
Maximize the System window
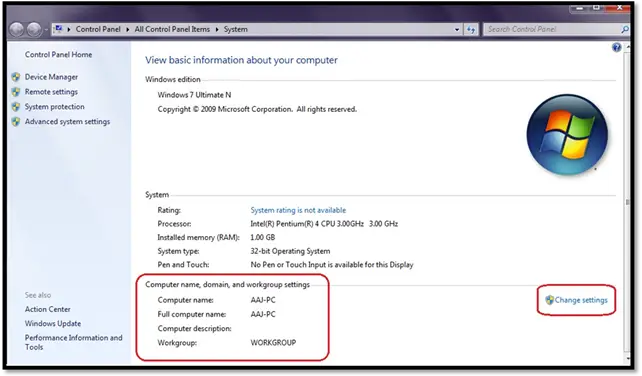pos(596,7)
